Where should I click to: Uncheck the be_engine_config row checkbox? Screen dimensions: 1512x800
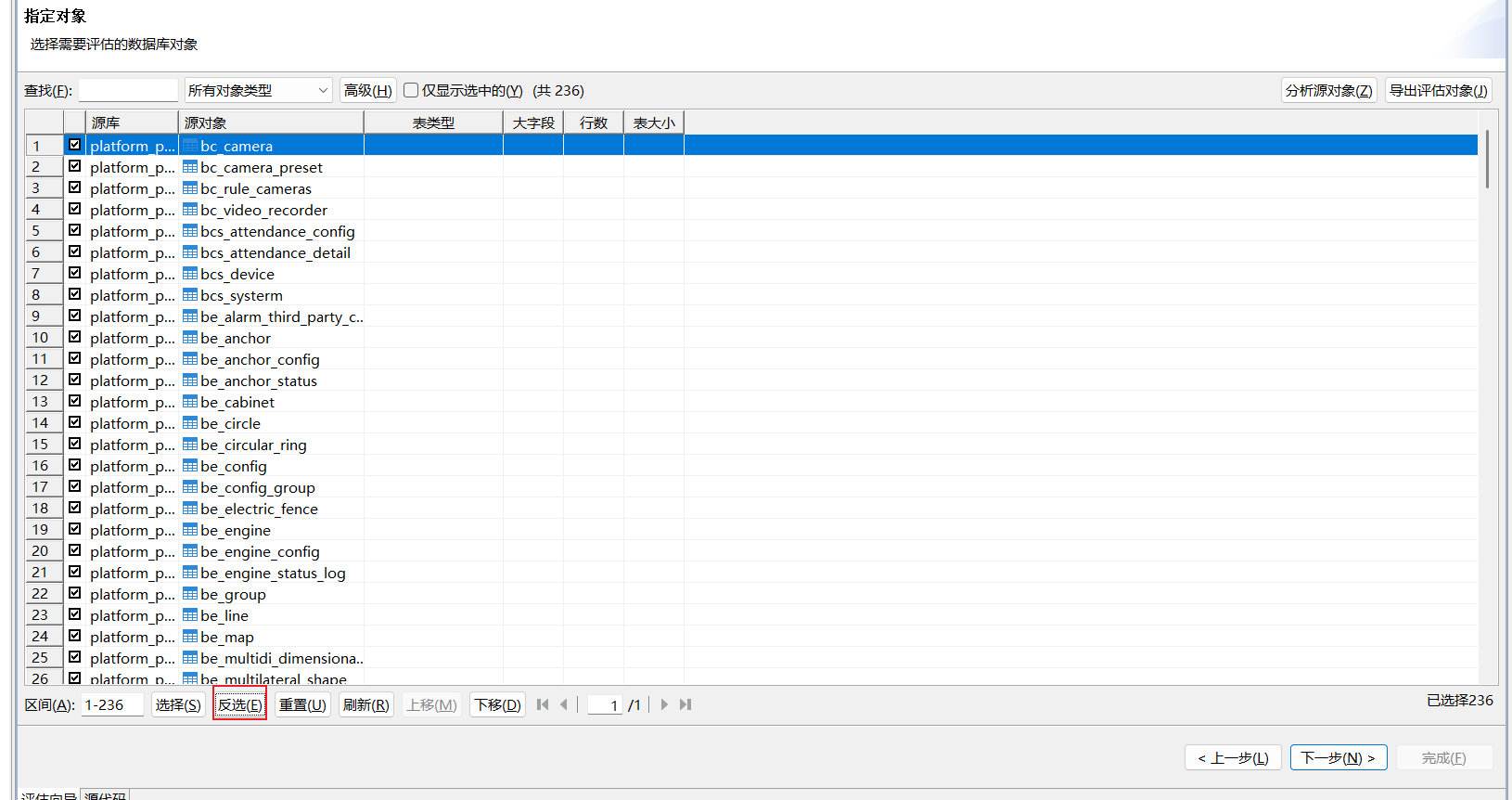(74, 550)
